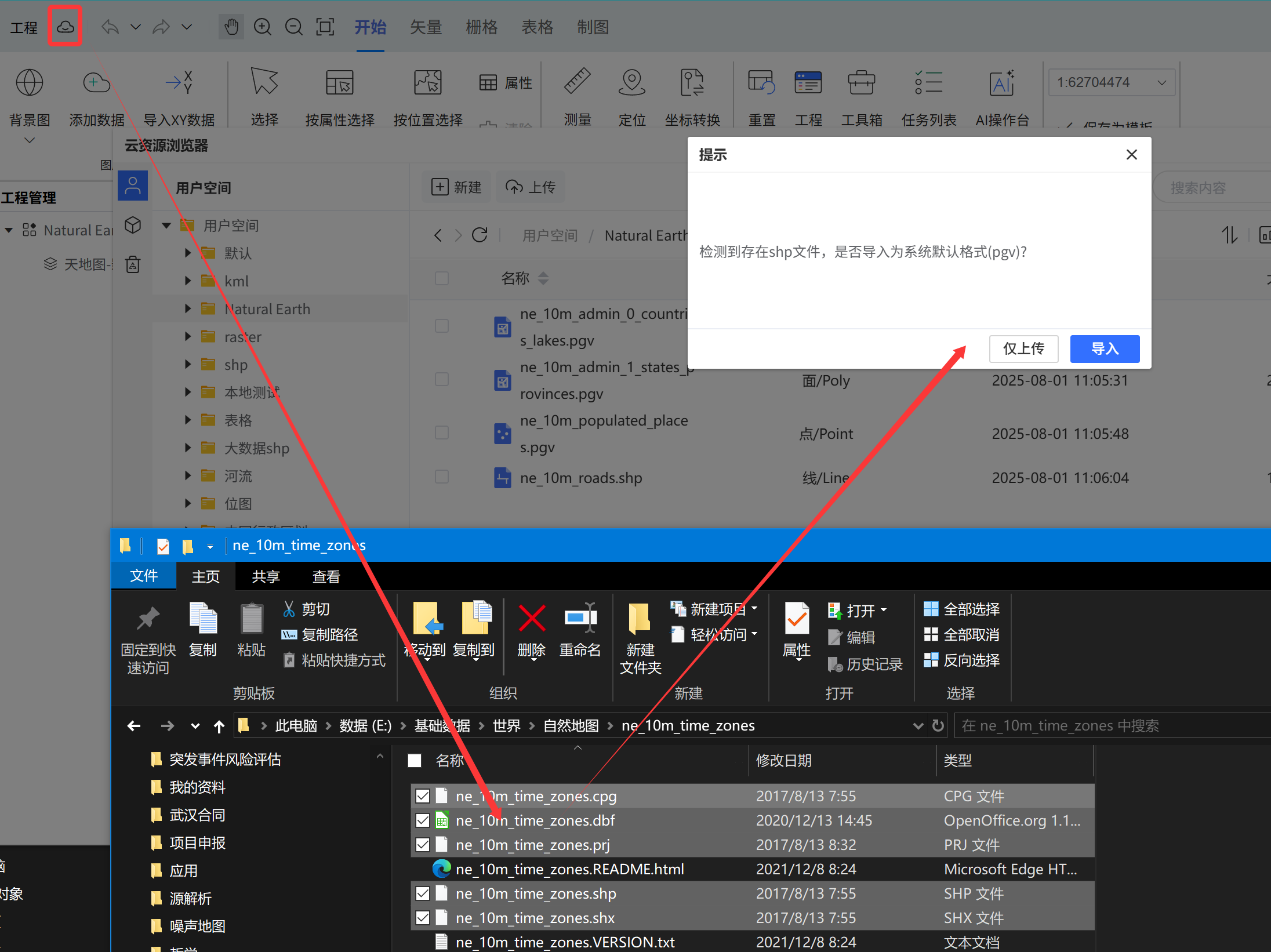Open the map scale dropdown

click(x=1162, y=82)
